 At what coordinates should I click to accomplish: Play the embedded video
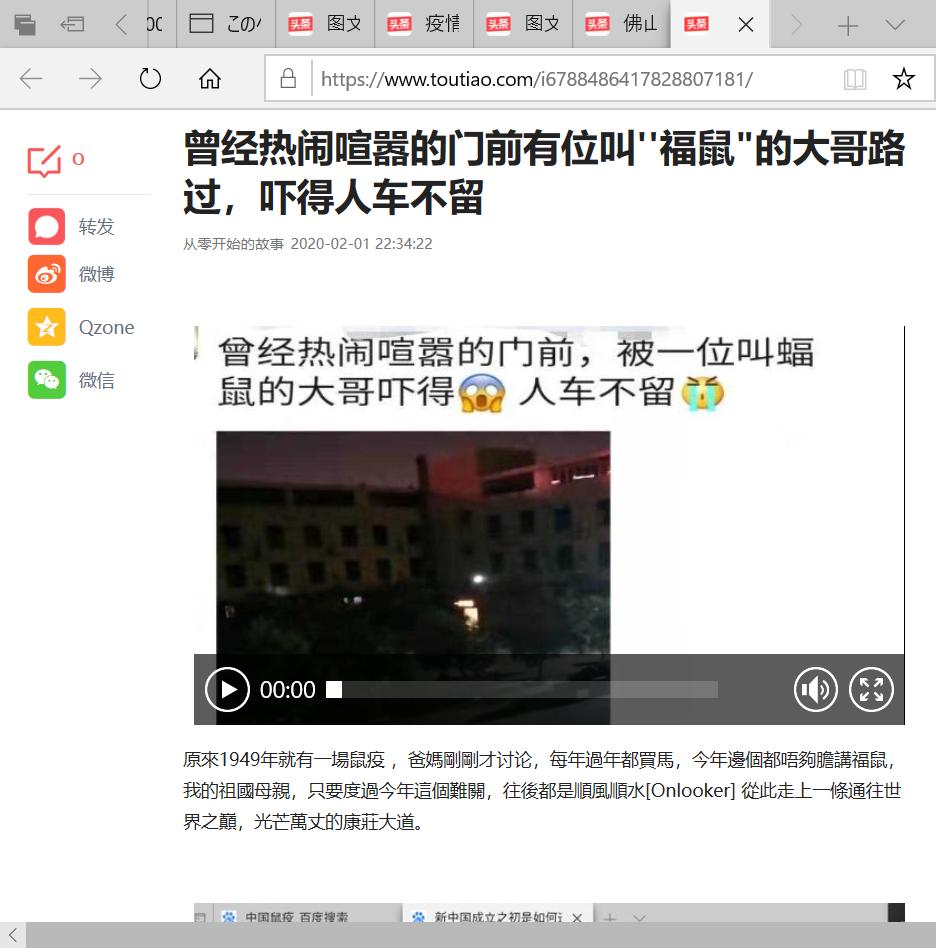tap(227, 689)
